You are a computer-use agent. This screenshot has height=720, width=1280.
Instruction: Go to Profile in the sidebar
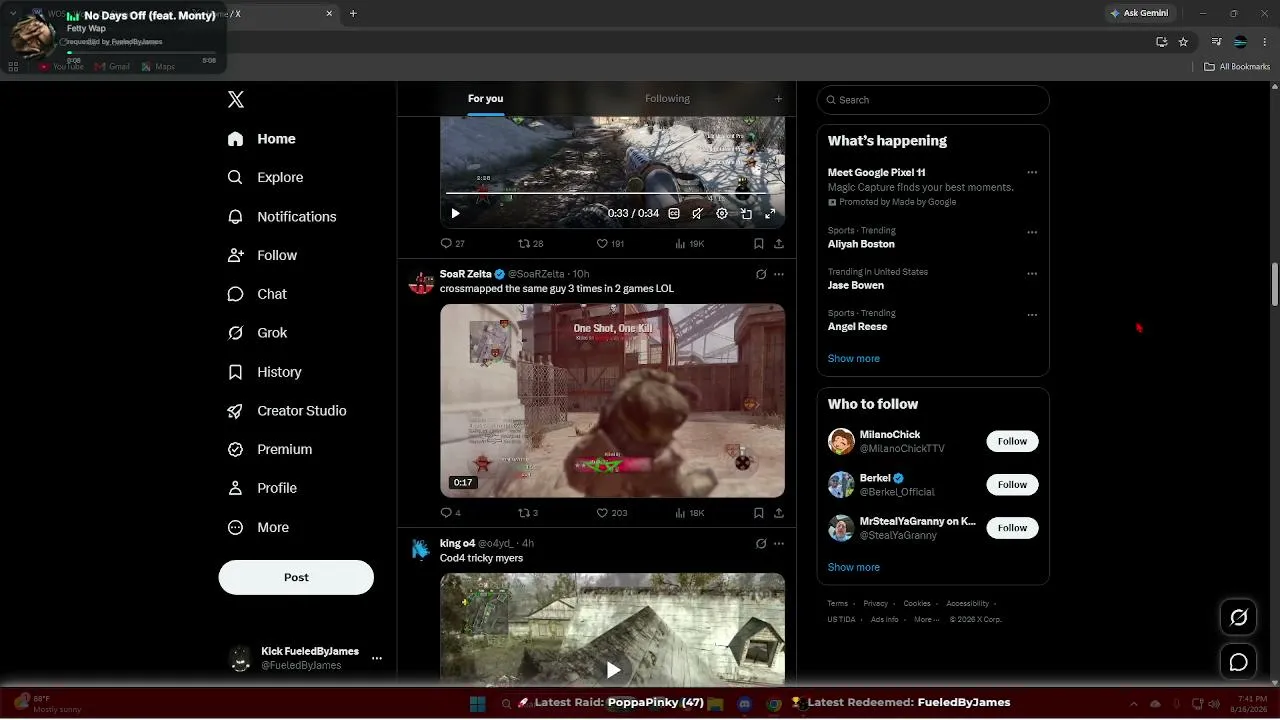click(263, 488)
